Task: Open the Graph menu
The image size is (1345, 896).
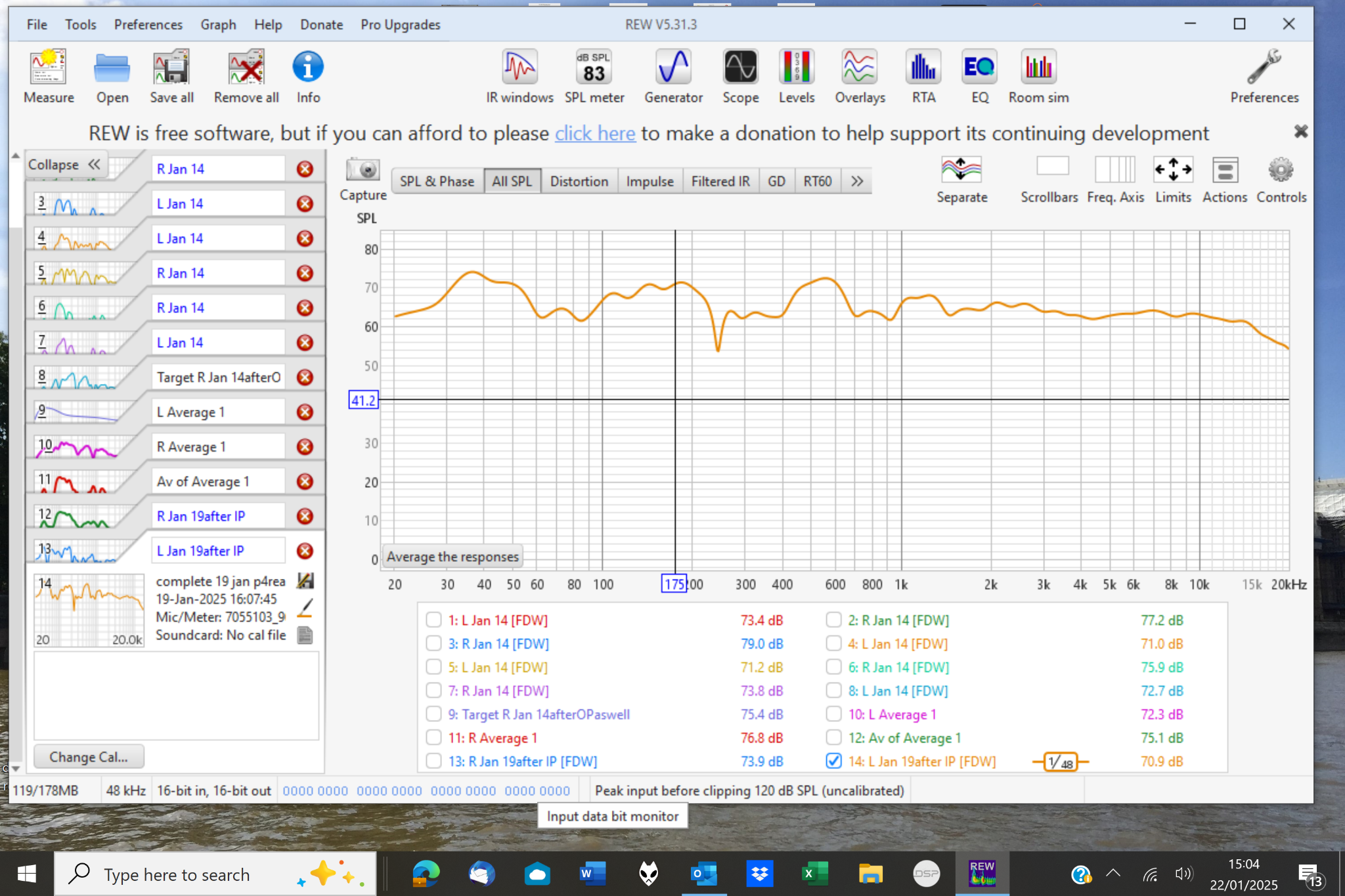Action: tap(218, 25)
